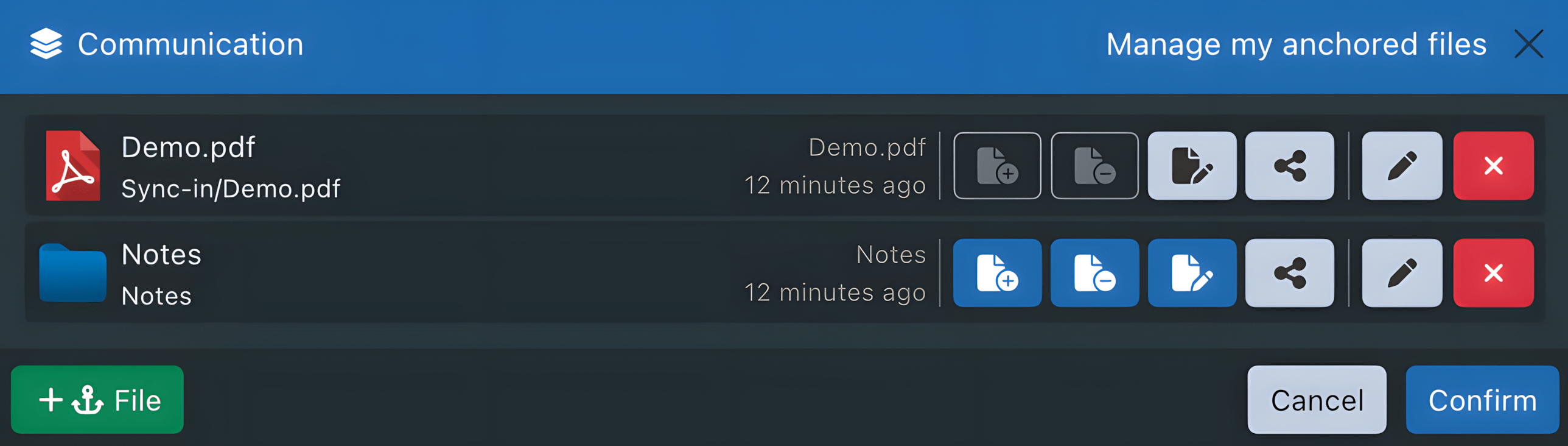1568x446 pixels.
Task: Click the rename pencil on the Notes row
Action: click(1401, 272)
